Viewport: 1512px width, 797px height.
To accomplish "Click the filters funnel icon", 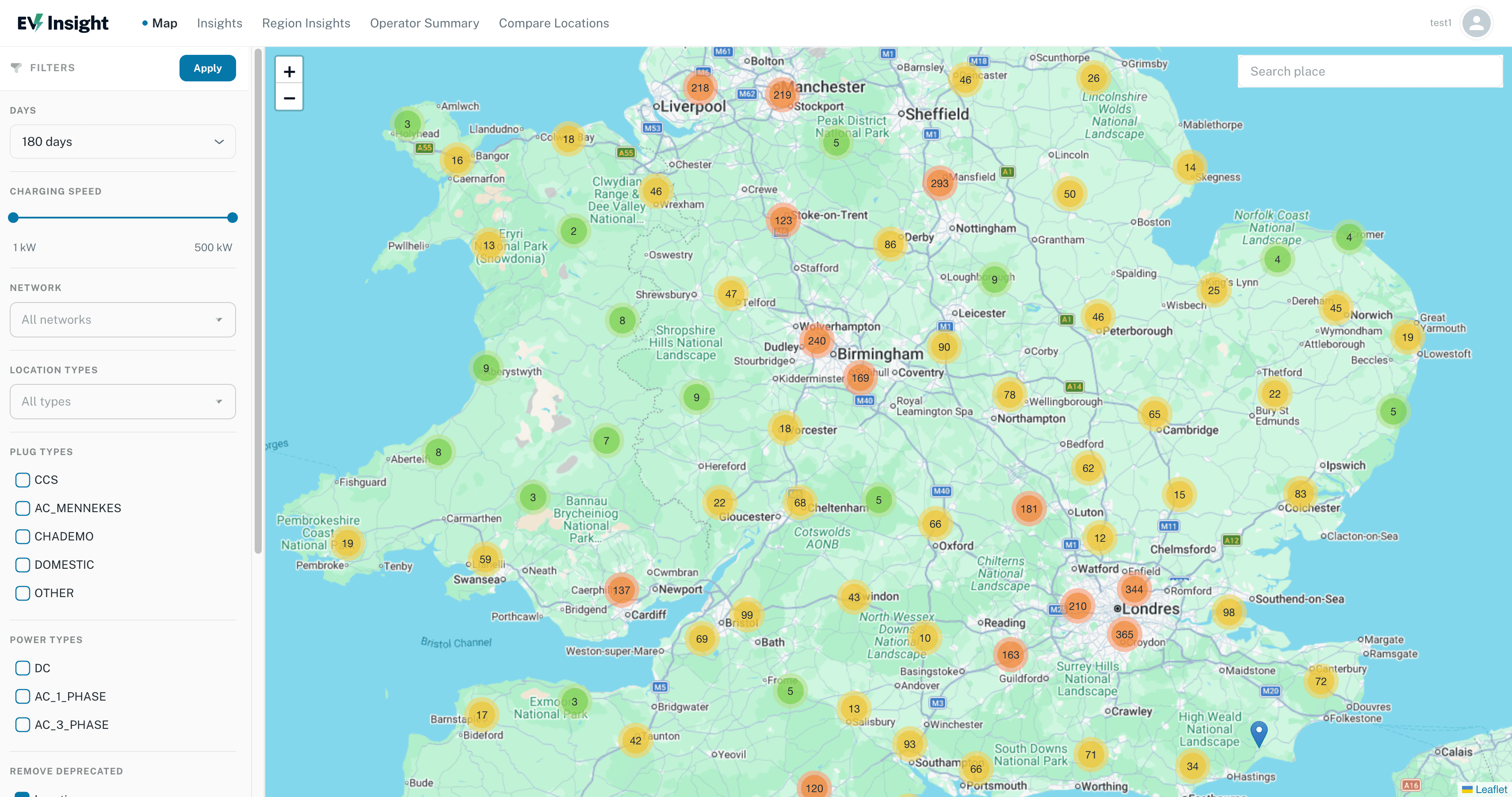I will (x=16, y=68).
